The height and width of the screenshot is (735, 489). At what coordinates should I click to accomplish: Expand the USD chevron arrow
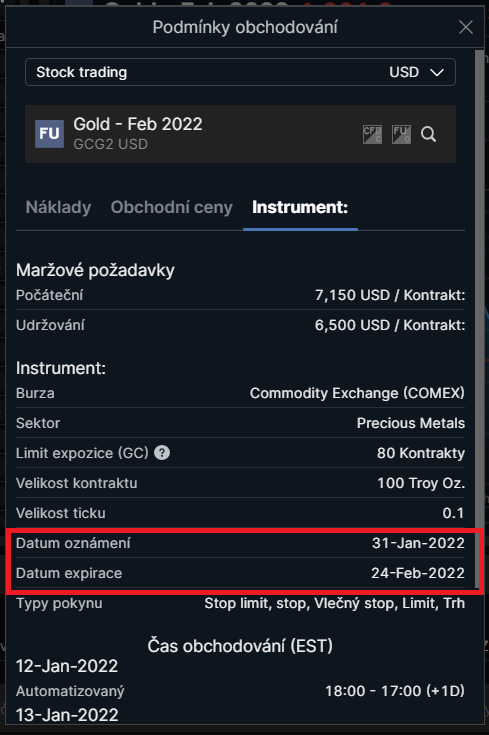pyautogui.click(x=437, y=72)
